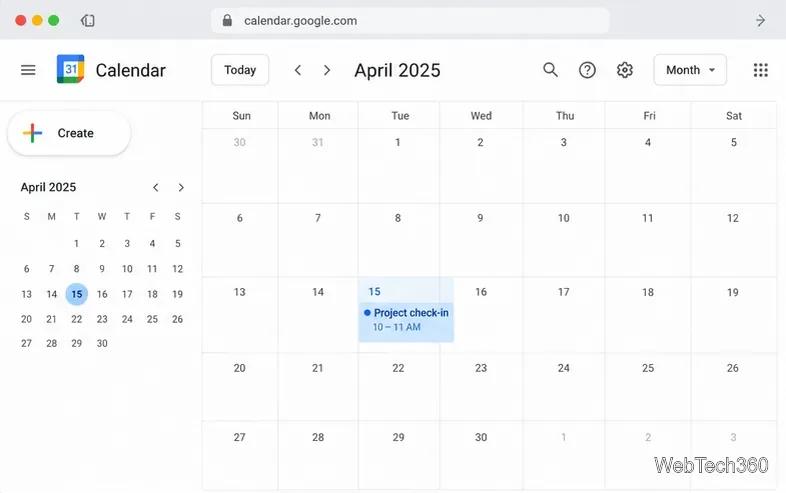This screenshot has width=786, height=493.
Task: Open the main hamburger menu
Action: (x=28, y=70)
